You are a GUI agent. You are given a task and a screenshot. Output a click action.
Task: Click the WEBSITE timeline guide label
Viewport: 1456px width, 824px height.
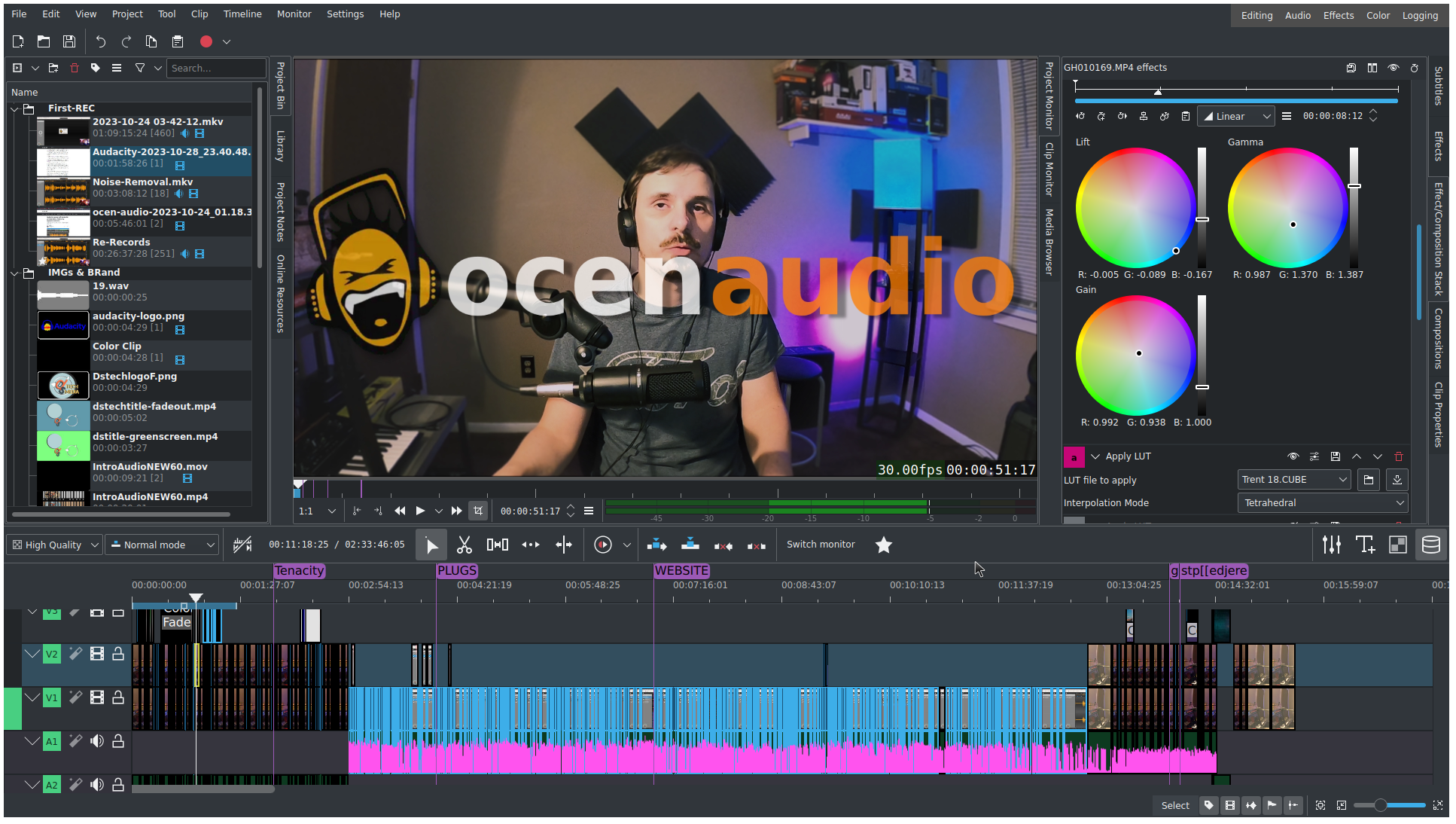click(x=681, y=571)
